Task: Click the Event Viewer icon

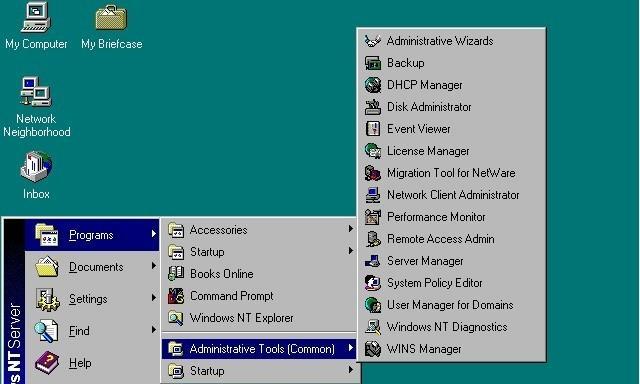Action: tap(373, 129)
